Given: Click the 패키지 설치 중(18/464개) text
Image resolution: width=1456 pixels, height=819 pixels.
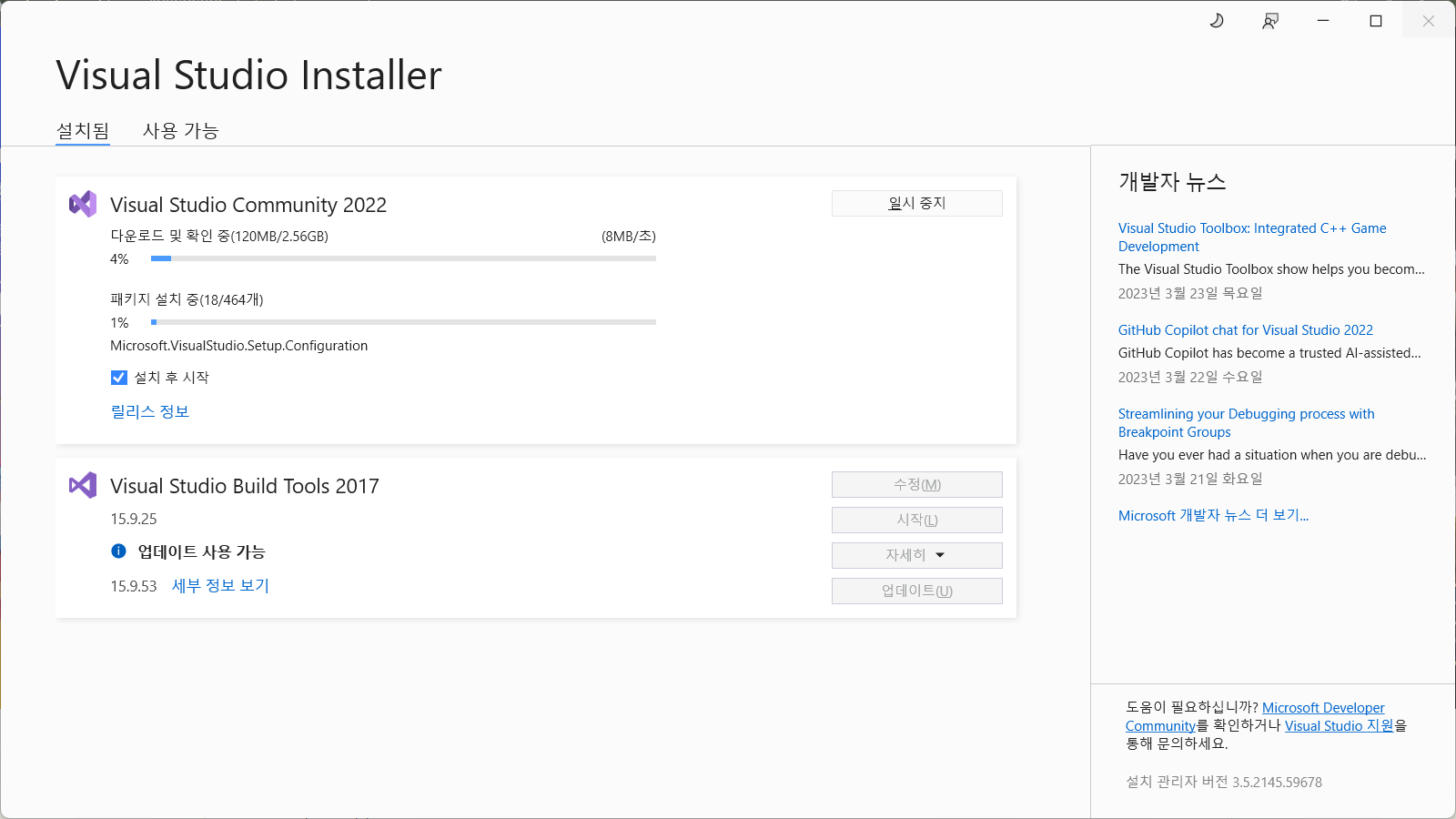Looking at the screenshot, I should click(x=187, y=299).
